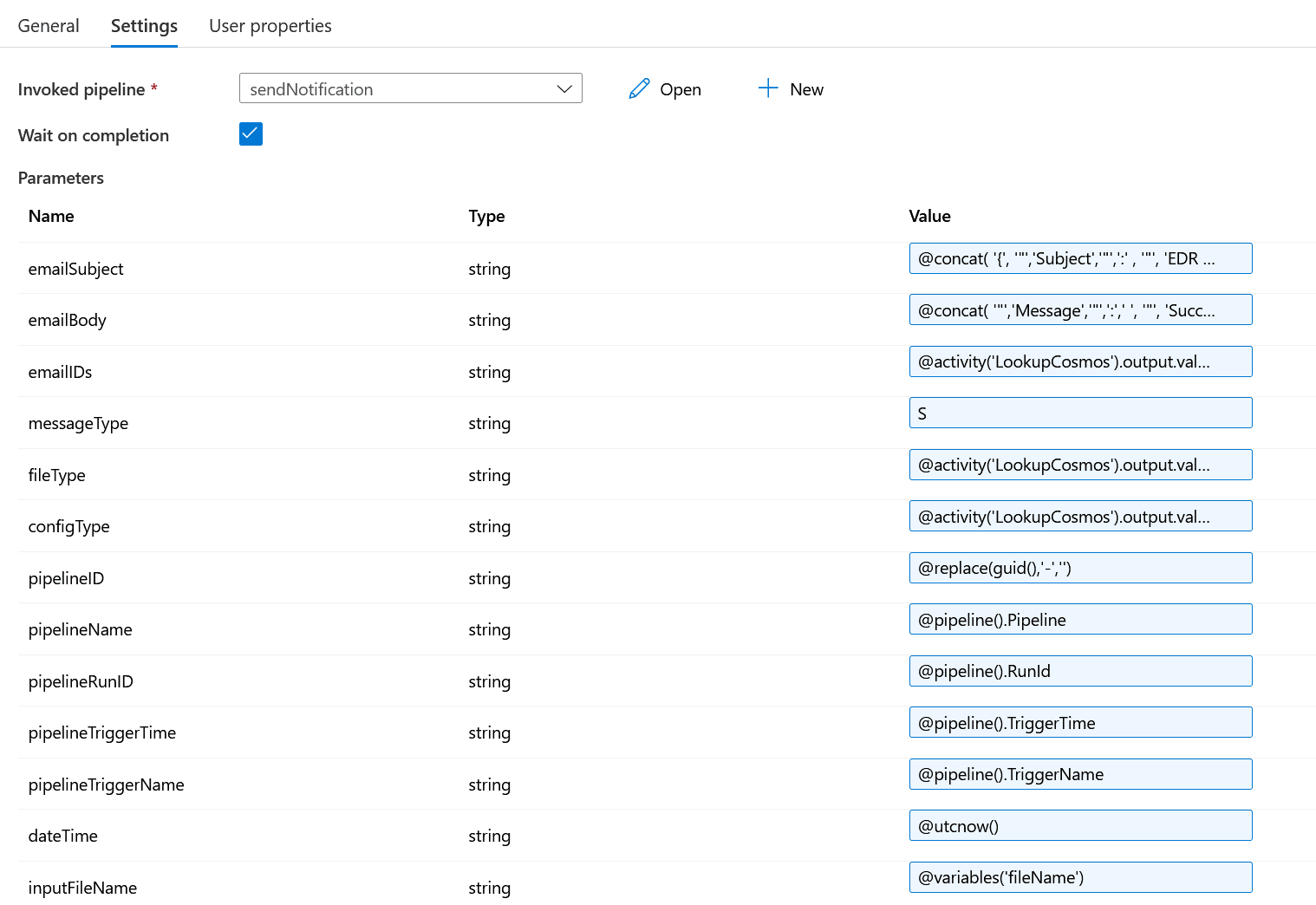The image size is (1316, 905).
Task: Click the emailSubject value field
Action: pyautogui.click(x=1079, y=258)
